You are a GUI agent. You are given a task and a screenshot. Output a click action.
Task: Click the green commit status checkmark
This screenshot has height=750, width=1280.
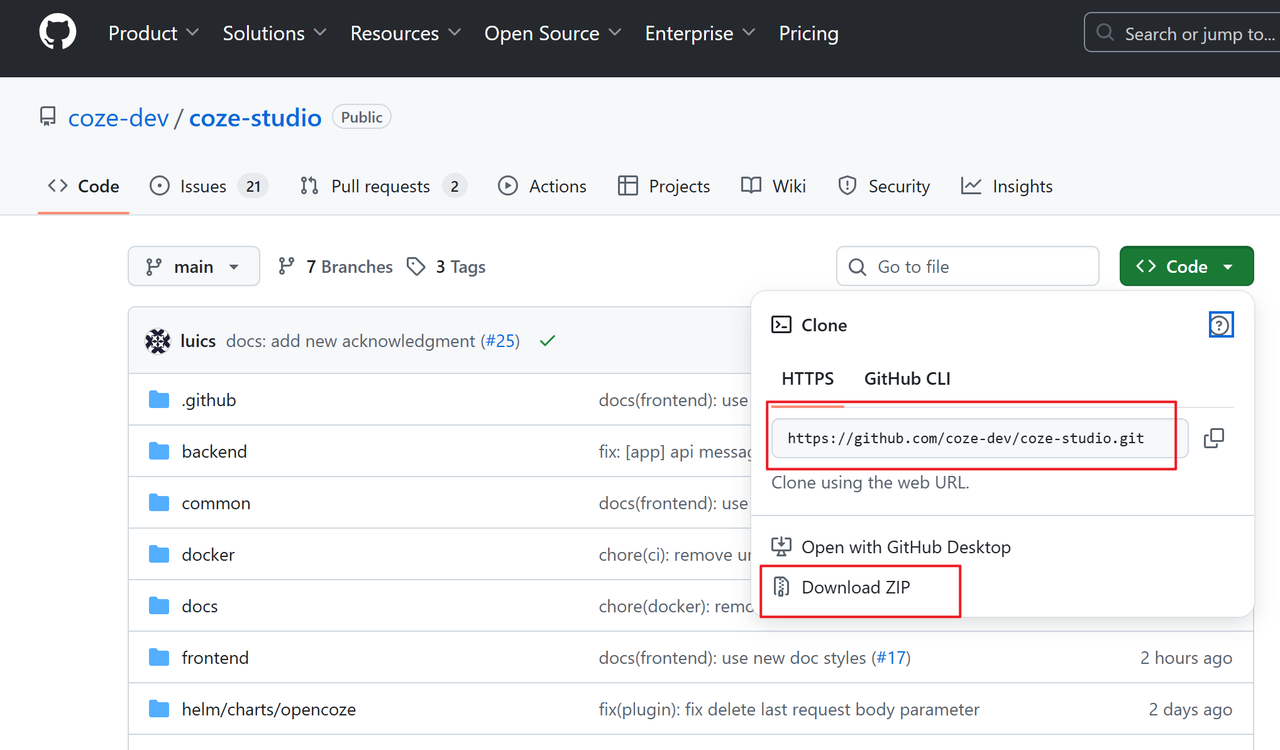tap(547, 341)
